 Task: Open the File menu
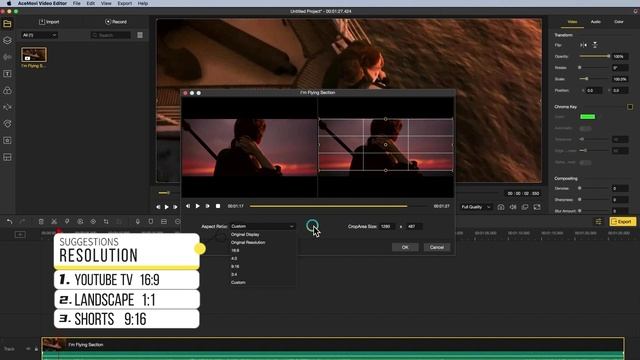[77, 3]
